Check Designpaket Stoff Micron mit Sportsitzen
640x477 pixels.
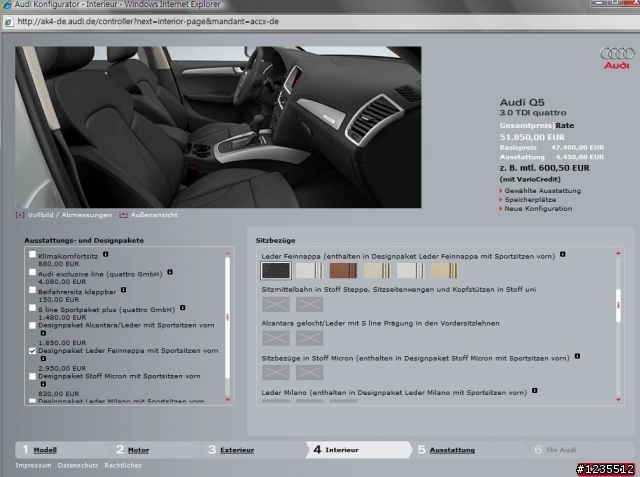pos(32,376)
